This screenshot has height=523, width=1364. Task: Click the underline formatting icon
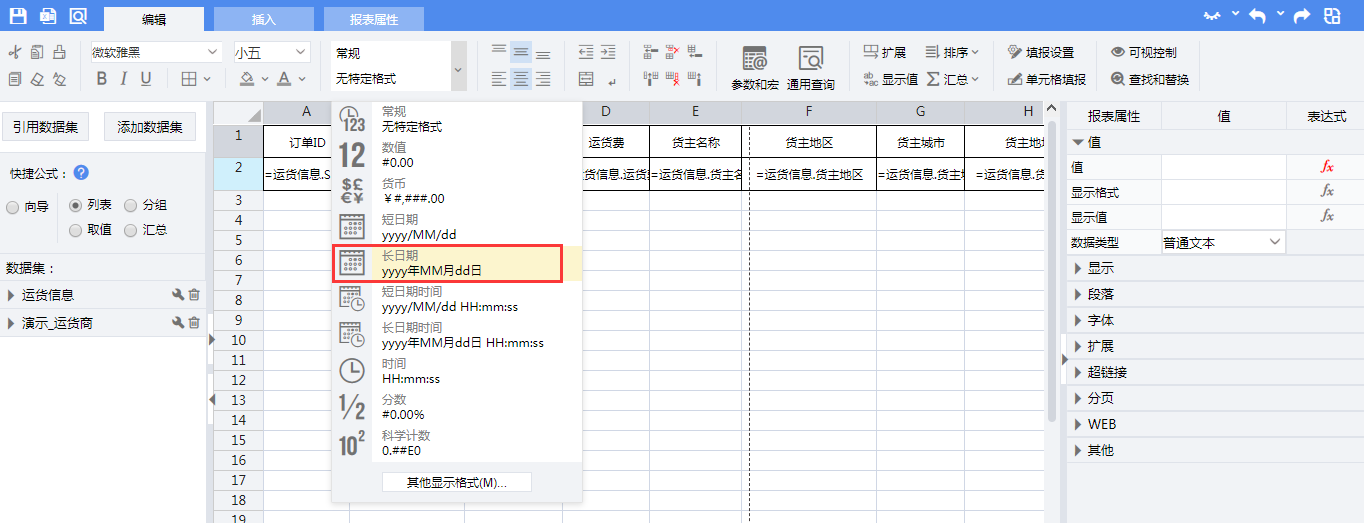tap(146, 79)
